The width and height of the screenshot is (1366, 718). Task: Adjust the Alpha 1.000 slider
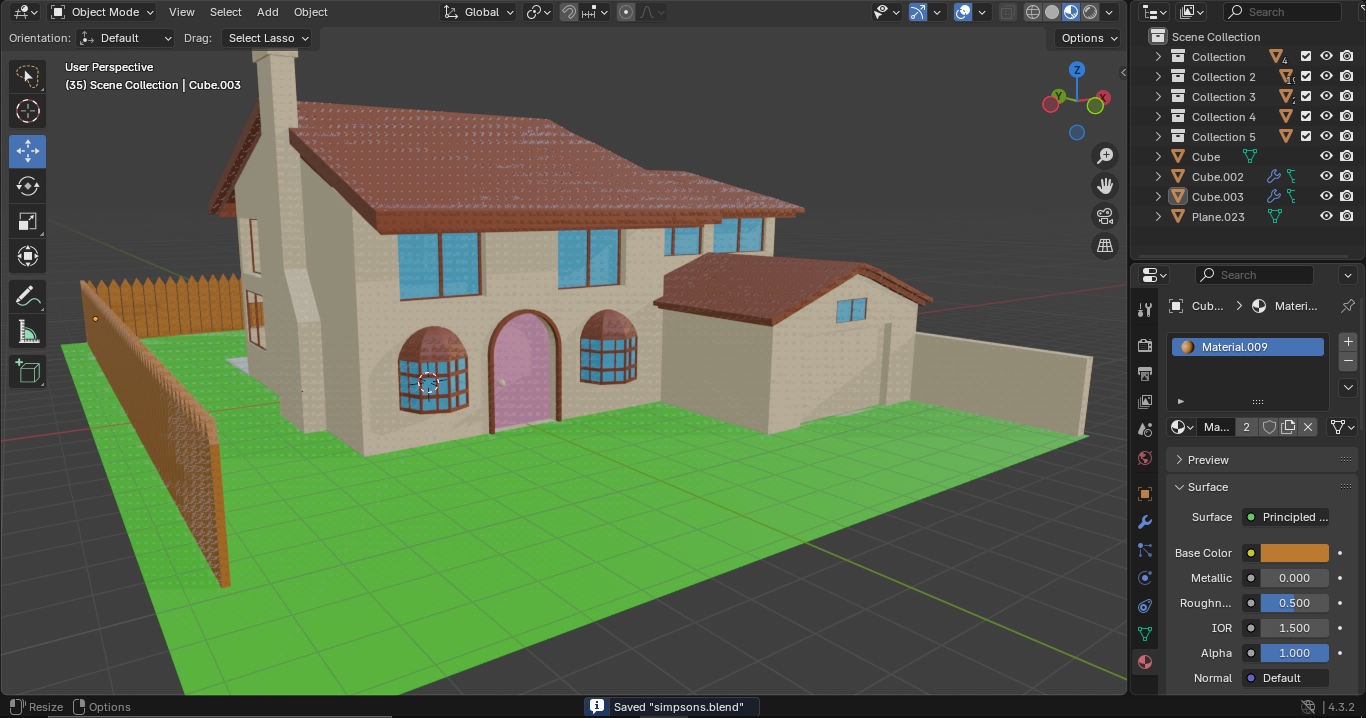1294,653
